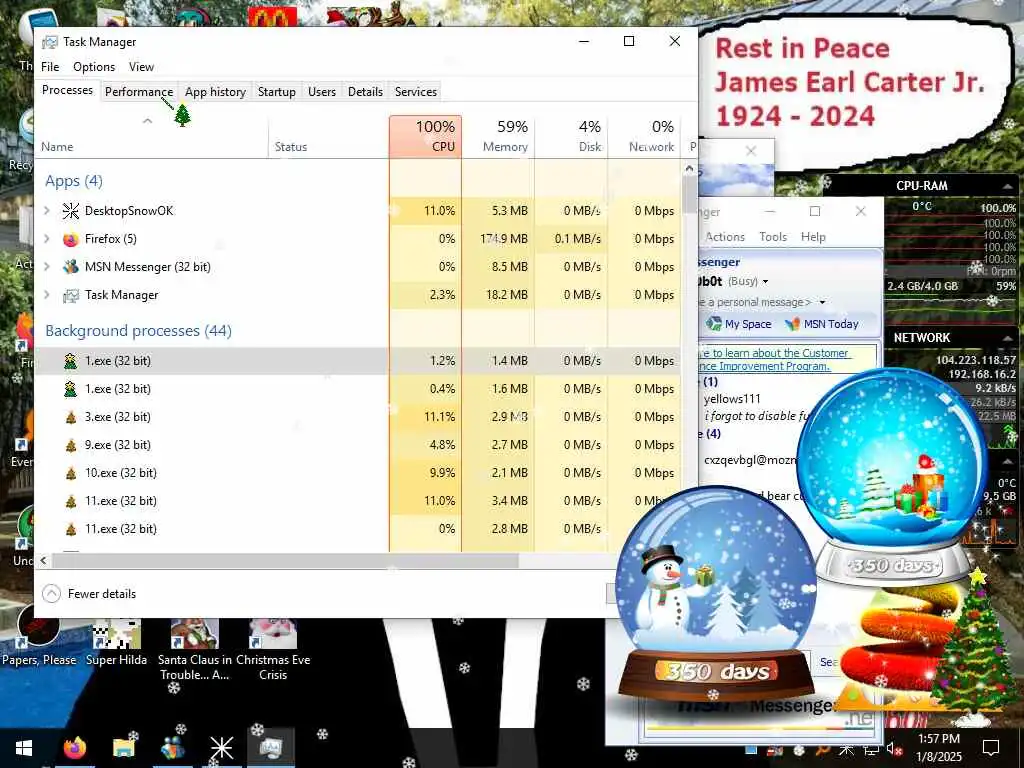The height and width of the screenshot is (768, 1024).
Task: Switch to the Details tab
Action: [x=365, y=91]
